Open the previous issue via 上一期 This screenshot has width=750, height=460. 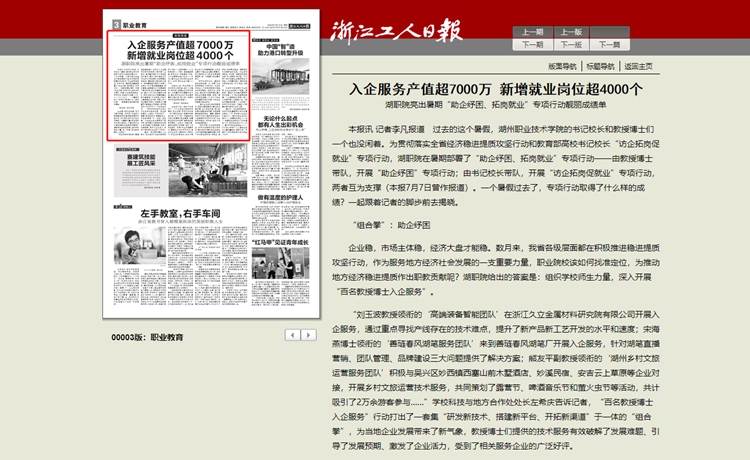(x=532, y=32)
